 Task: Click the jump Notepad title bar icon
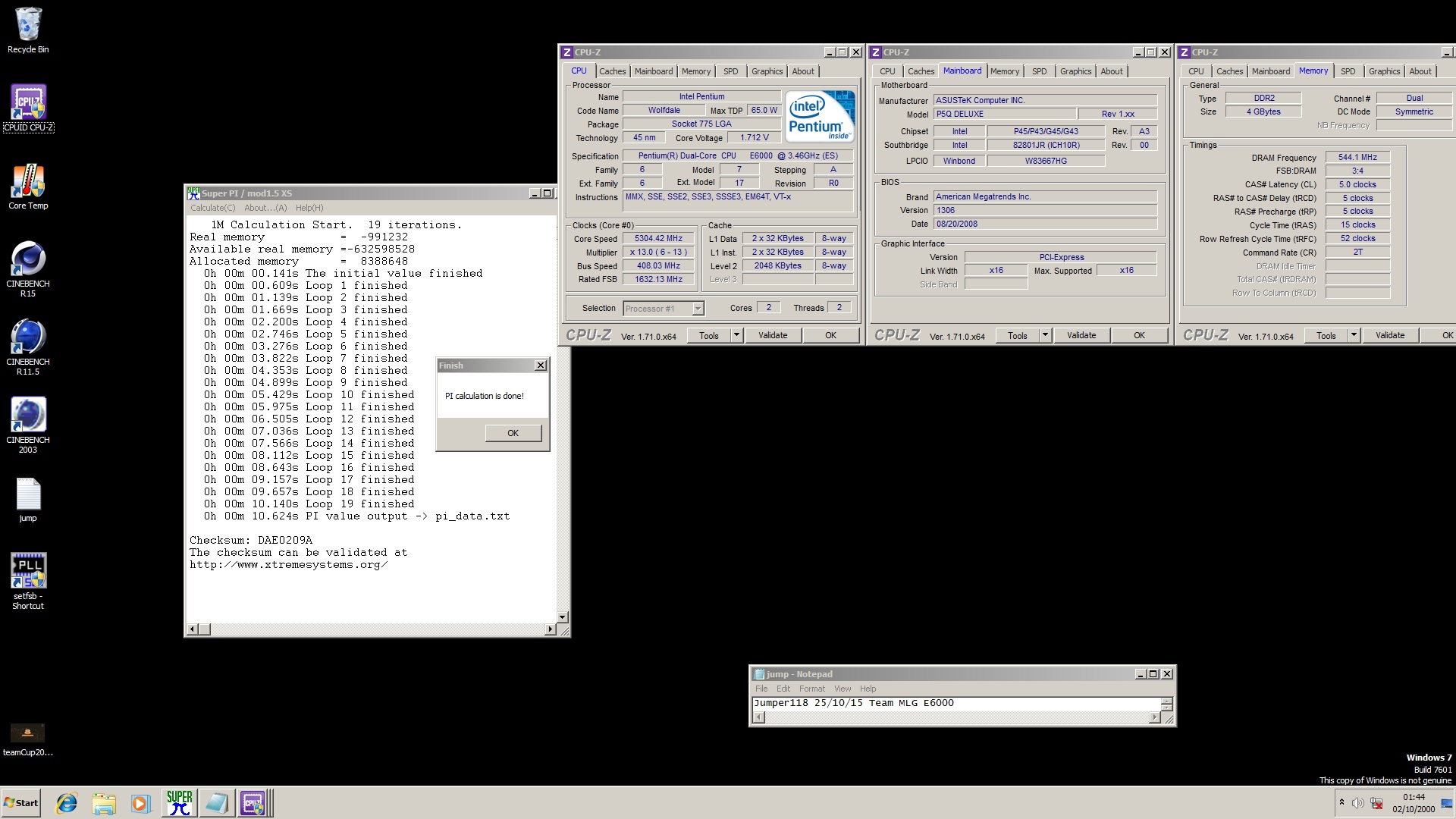pyautogui.click(x=758, y=674)
